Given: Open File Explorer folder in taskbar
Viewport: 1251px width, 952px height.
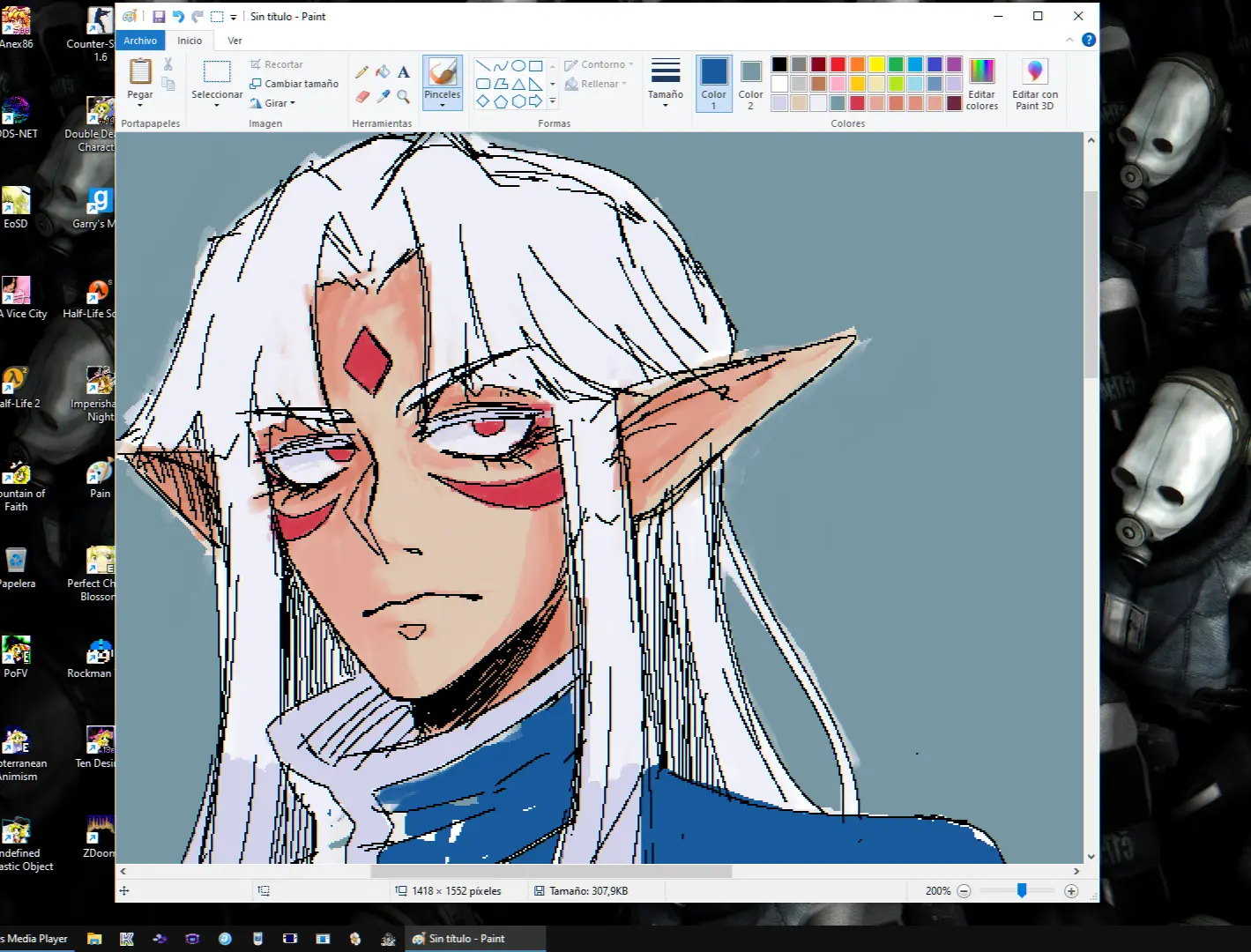Looking at the screenshot, I should point(94,939).
